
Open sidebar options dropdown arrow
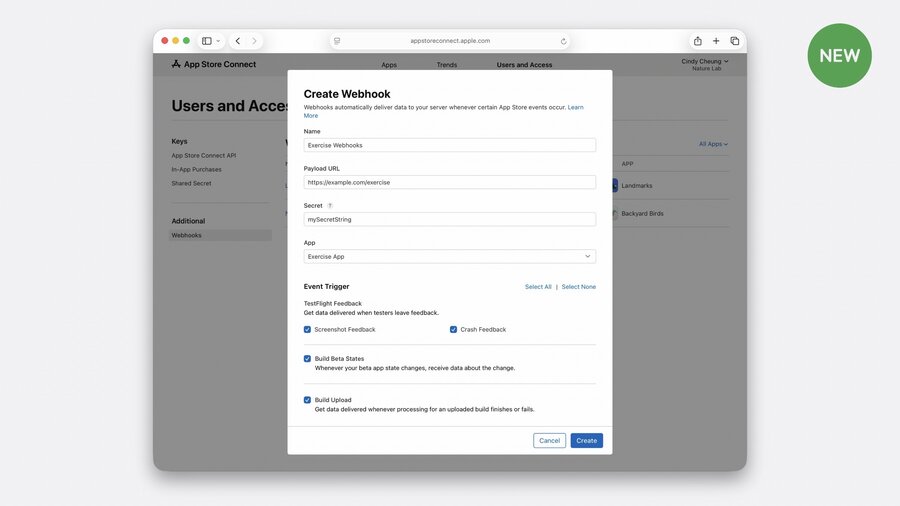point(218,41)
